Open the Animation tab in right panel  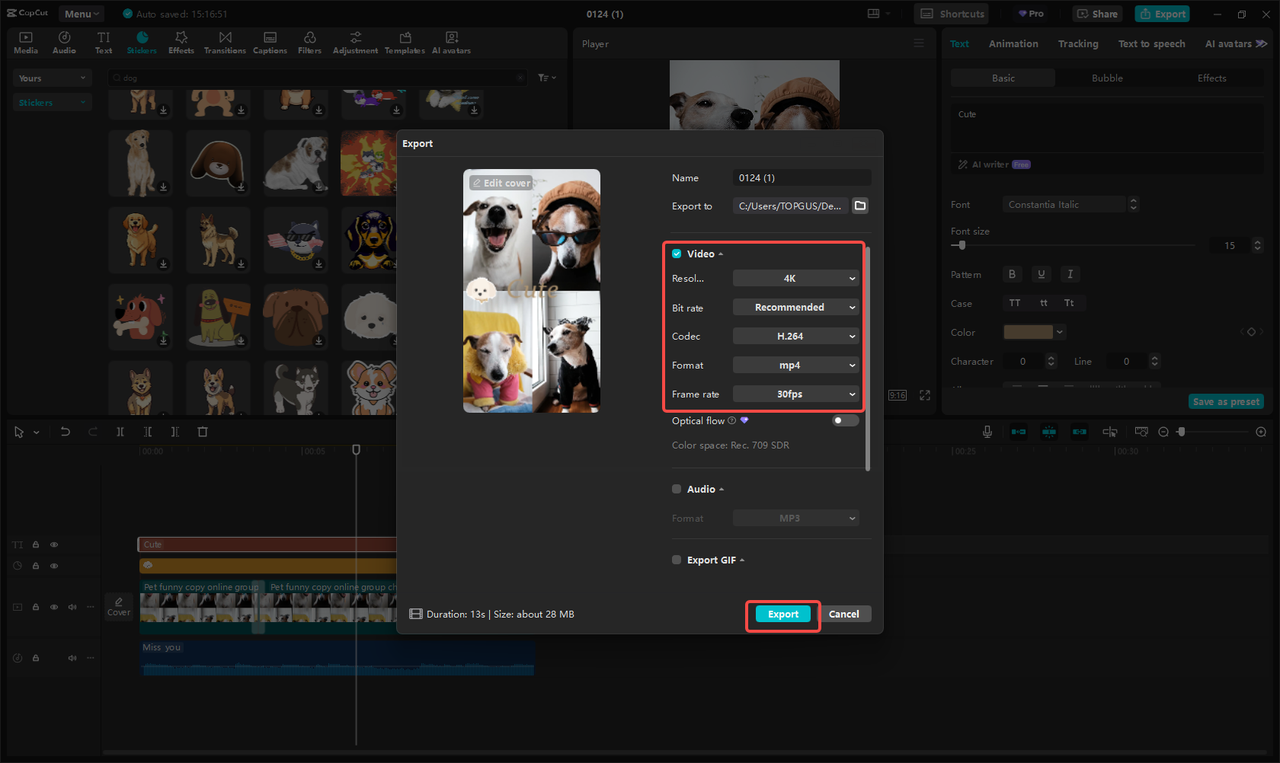click(x=1013, y=43)
